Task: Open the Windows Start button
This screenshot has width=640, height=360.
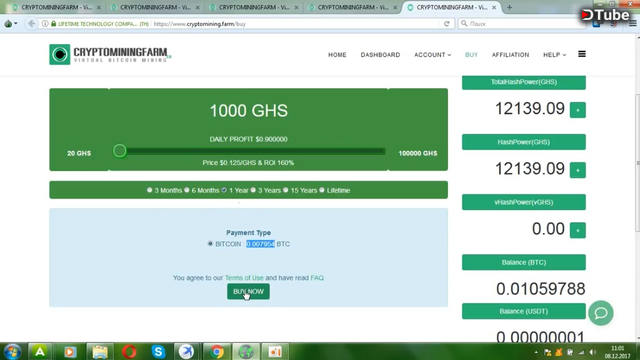Action: coord(12,351)
